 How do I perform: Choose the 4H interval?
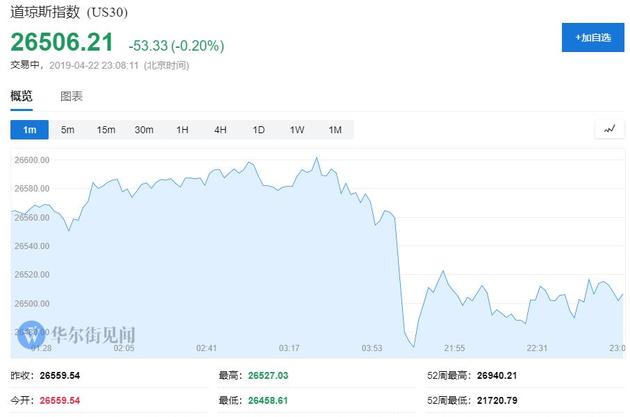point(220,130)
